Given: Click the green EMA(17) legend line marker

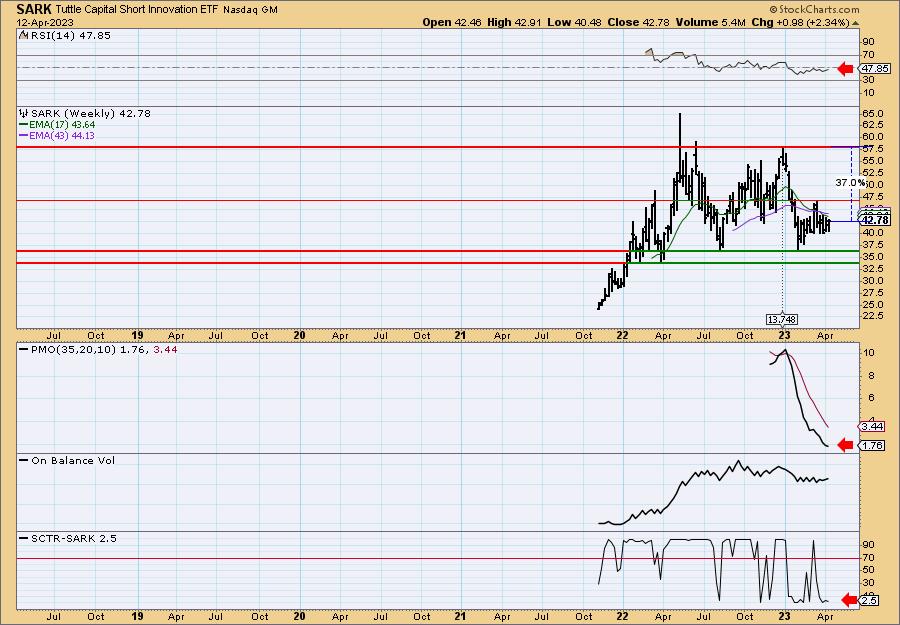Looking at the screenshot, I should (x=24, y=125).
